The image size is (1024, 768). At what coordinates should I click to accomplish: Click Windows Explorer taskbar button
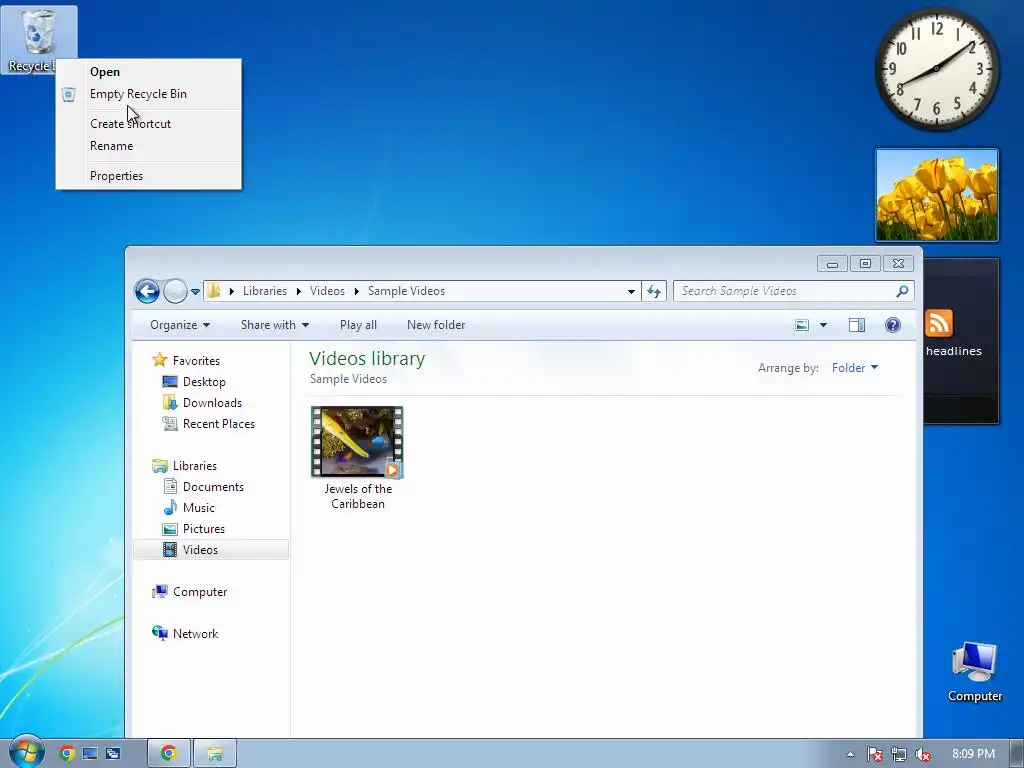(215, 754)
